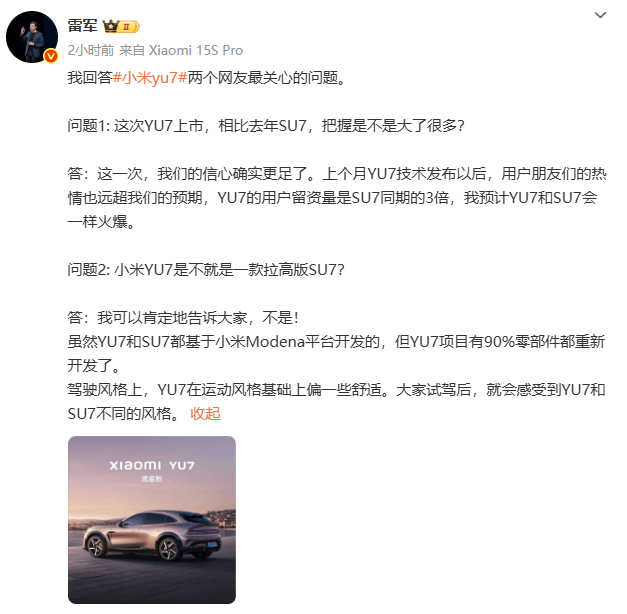Click the crown membership badge icon

coord(110,26)
